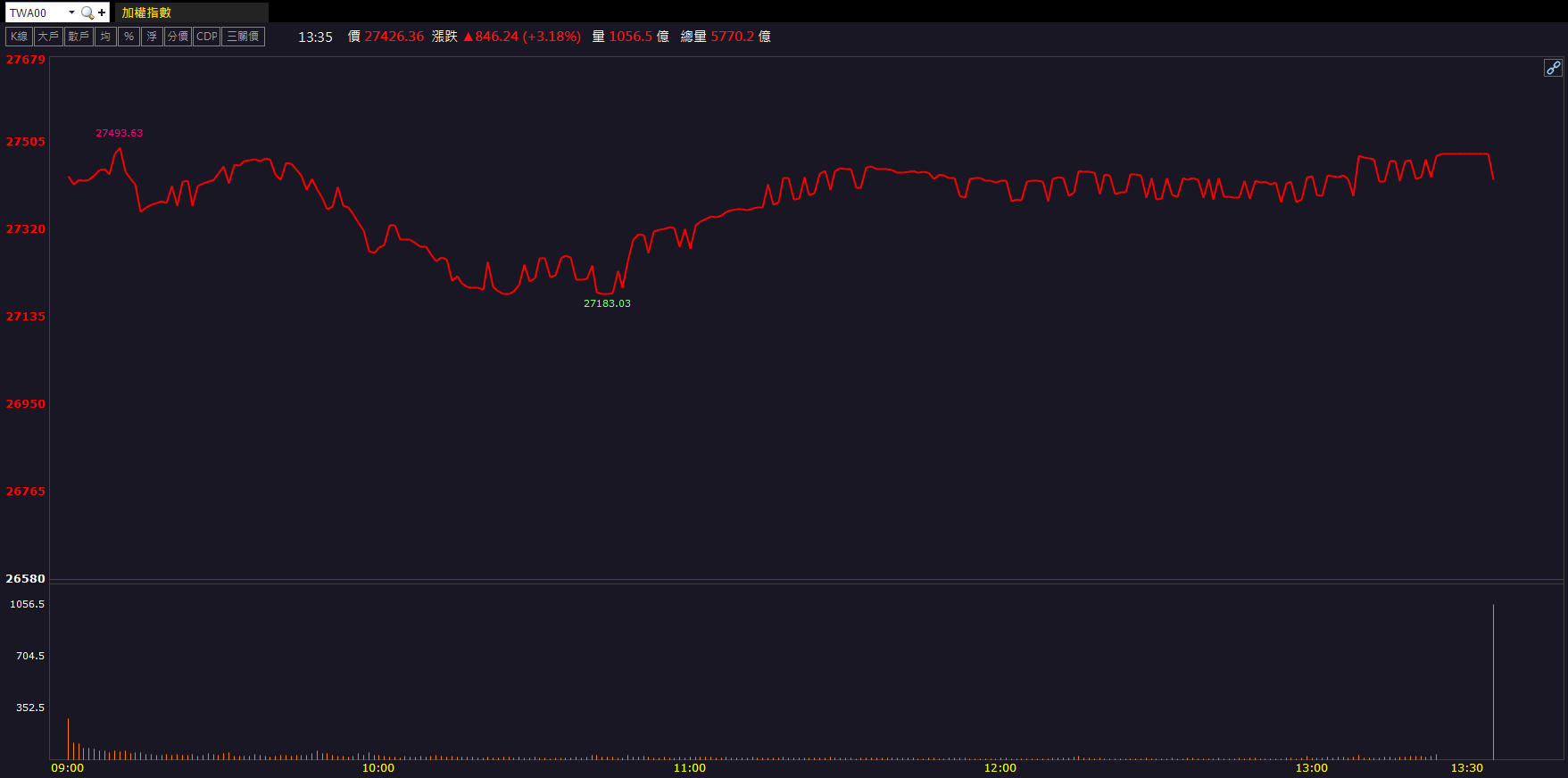Toggle the 散戶 indicator button
The image size is (1568, 778).
79,37
